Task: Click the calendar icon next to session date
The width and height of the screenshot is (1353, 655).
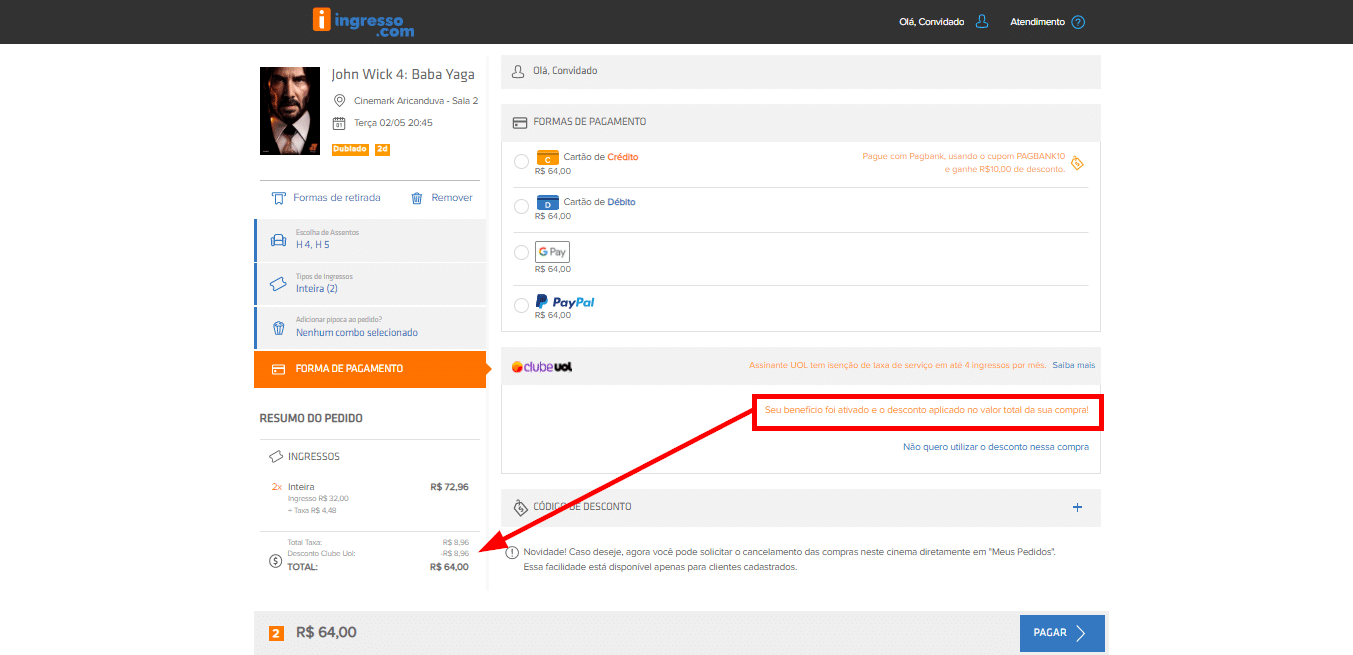Action: (340, 123)
